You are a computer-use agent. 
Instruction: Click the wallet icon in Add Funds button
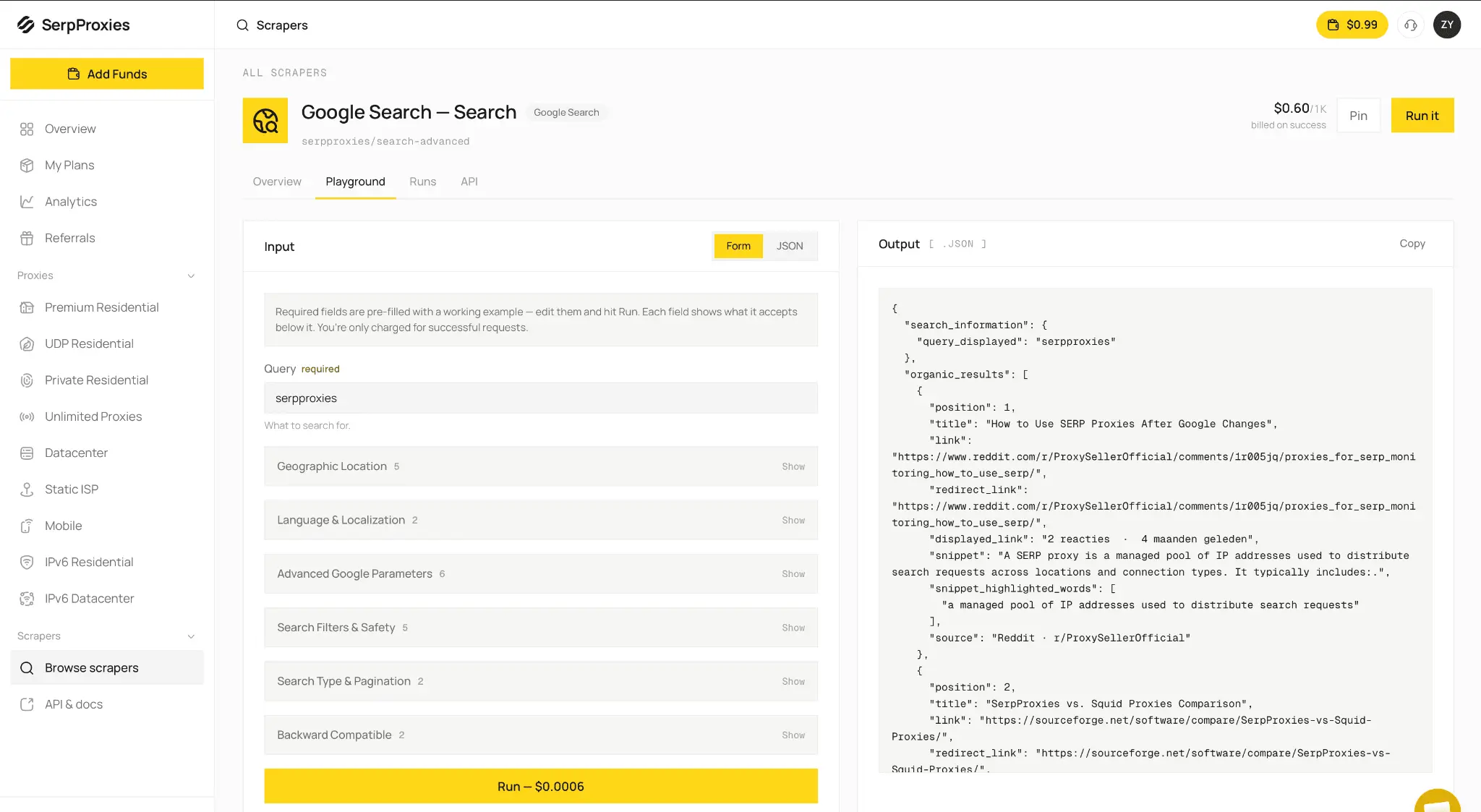tap(74, 74)
